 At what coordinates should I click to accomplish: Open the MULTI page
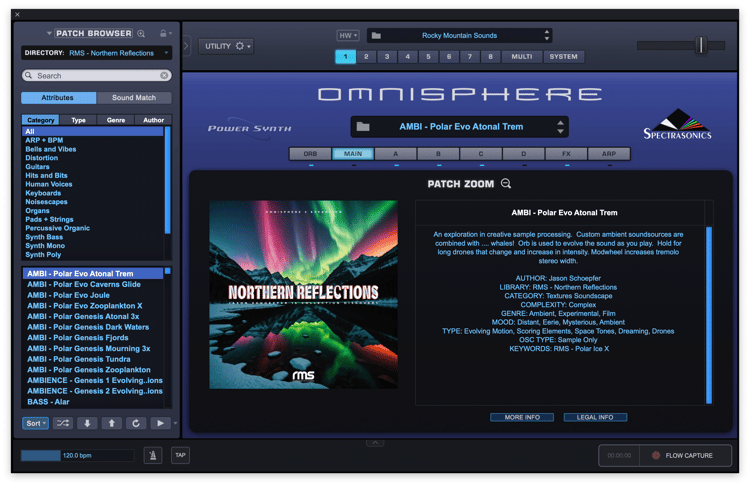(522, 56)
